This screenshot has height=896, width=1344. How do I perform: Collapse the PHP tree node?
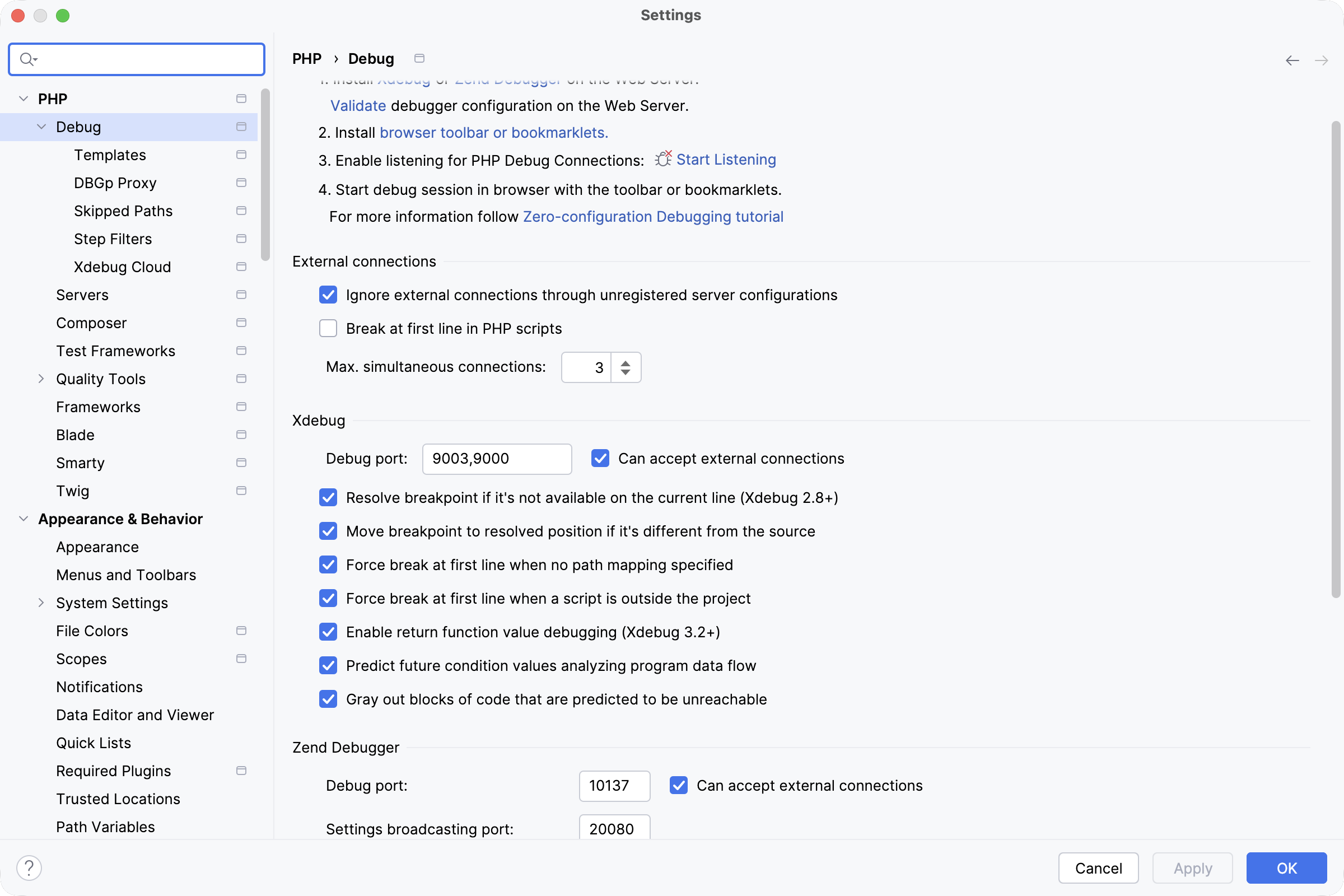(x=24, y=99)
